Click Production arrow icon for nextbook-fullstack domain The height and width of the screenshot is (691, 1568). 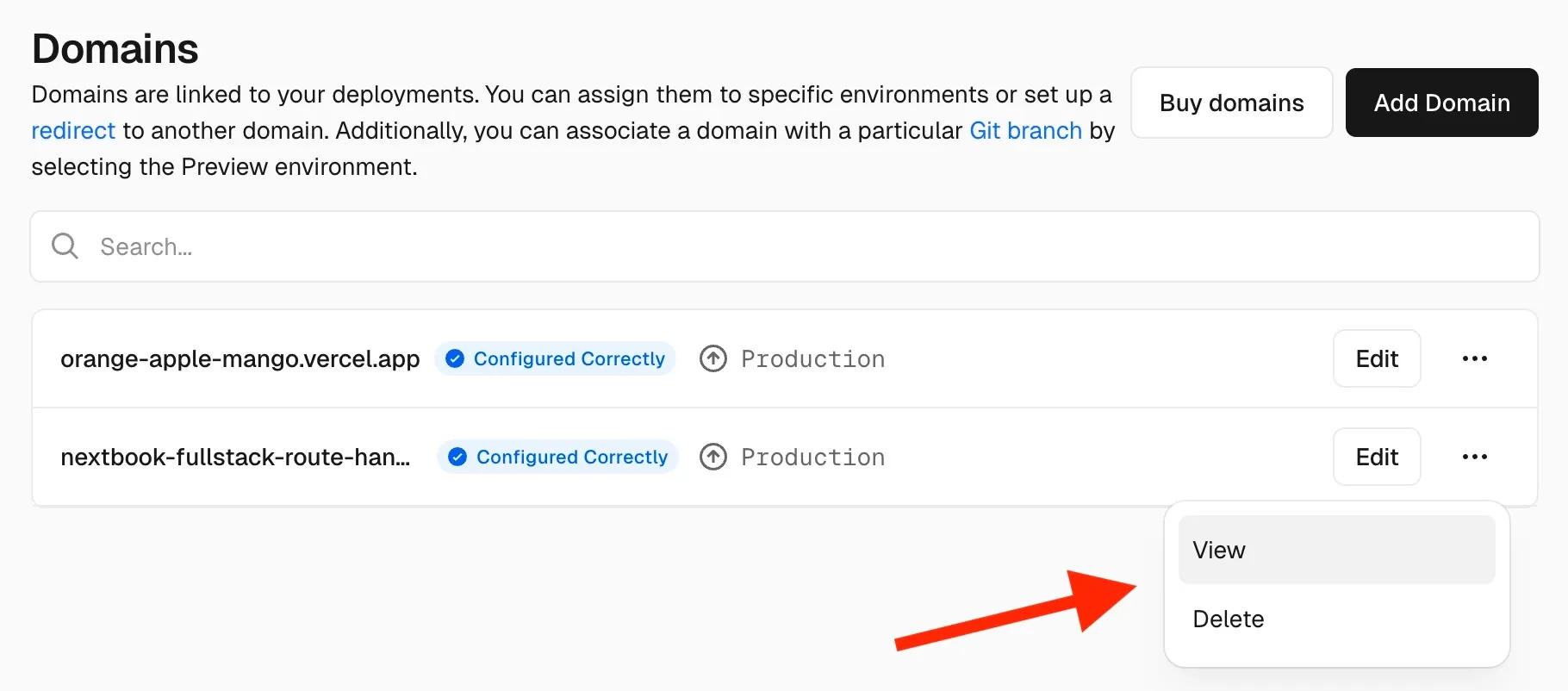point(712,457)
